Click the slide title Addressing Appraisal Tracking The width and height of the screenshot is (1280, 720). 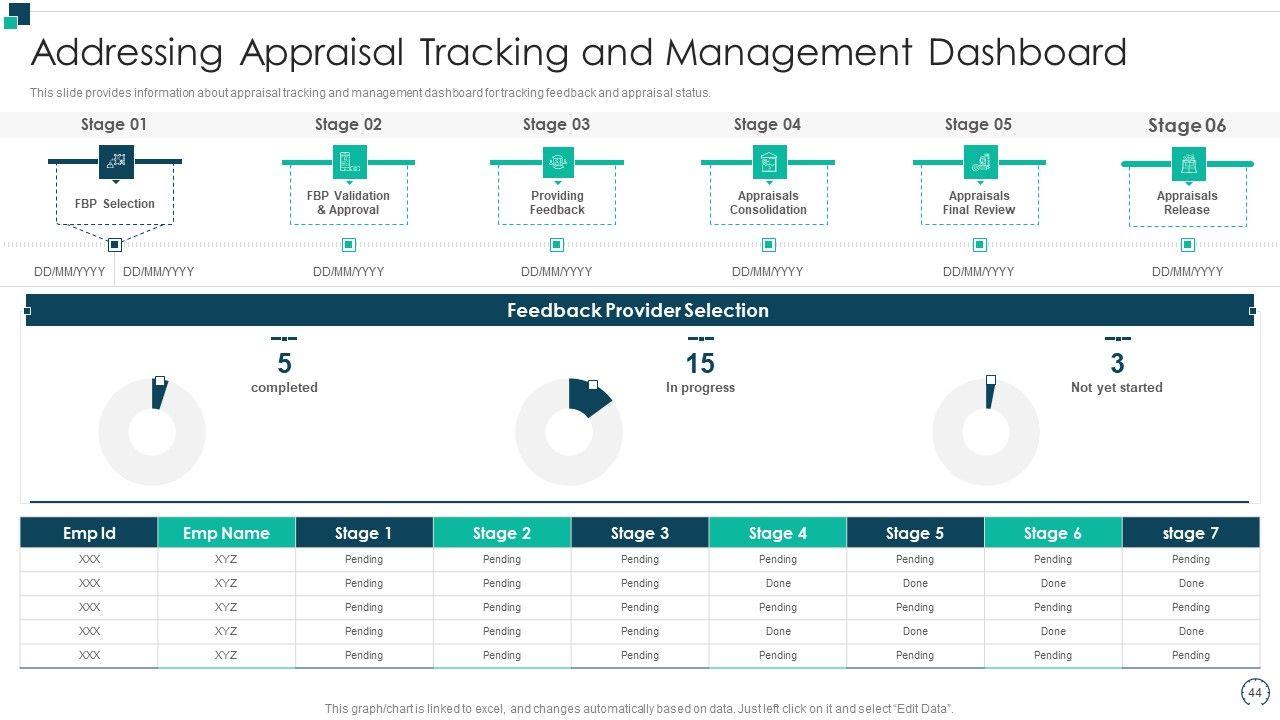579,52
